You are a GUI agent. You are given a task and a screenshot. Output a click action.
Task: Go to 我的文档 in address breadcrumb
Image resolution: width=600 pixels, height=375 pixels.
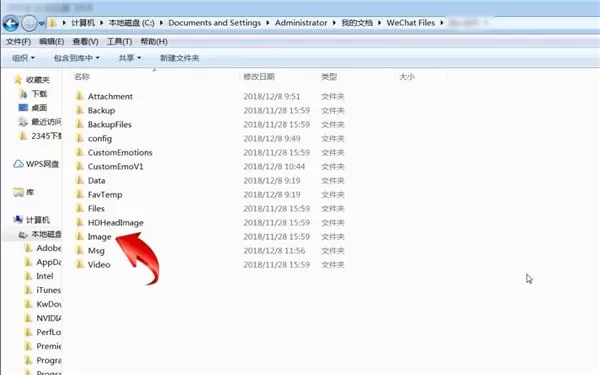point(357,23)
